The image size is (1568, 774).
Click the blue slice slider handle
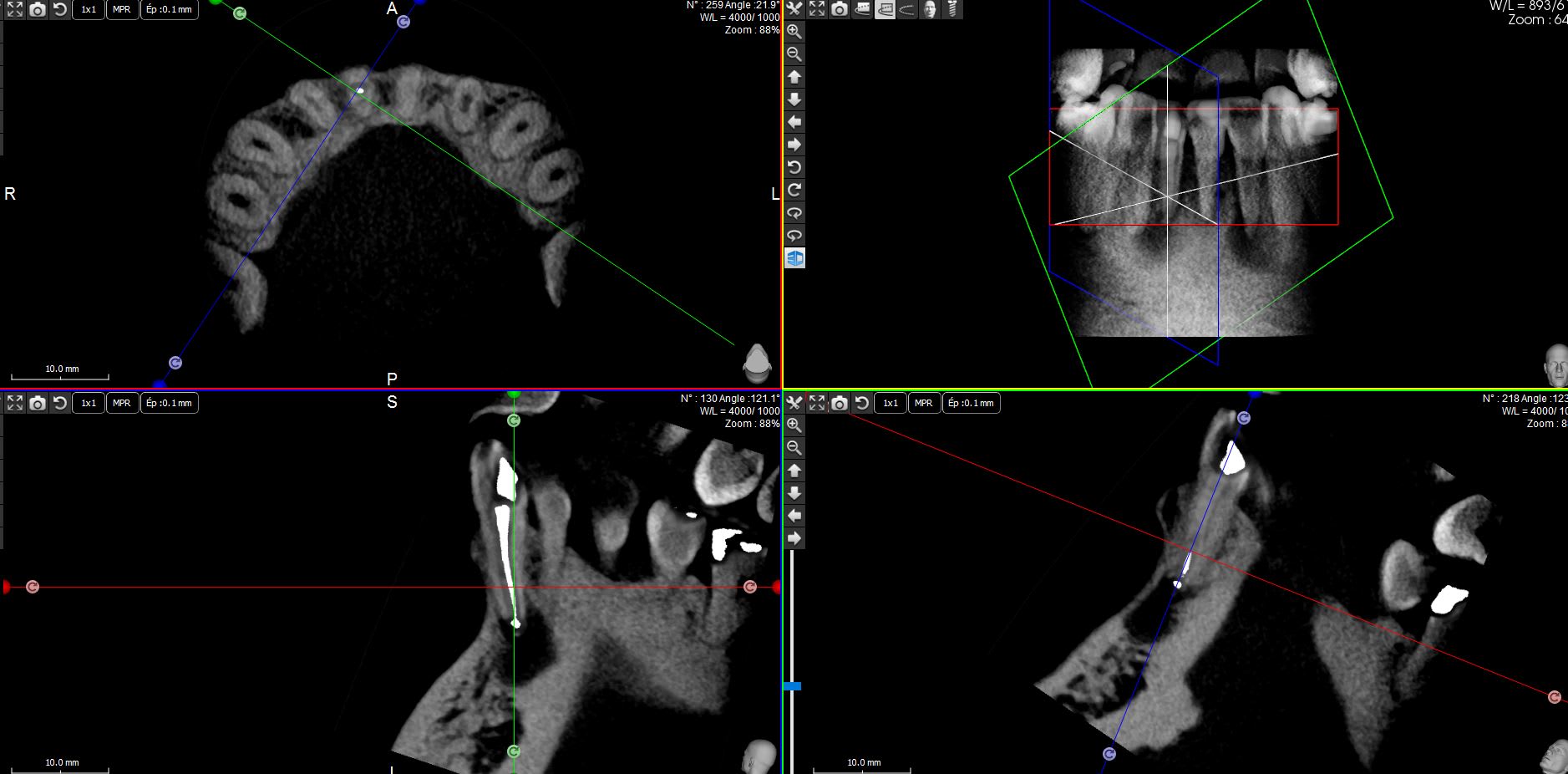792,686
